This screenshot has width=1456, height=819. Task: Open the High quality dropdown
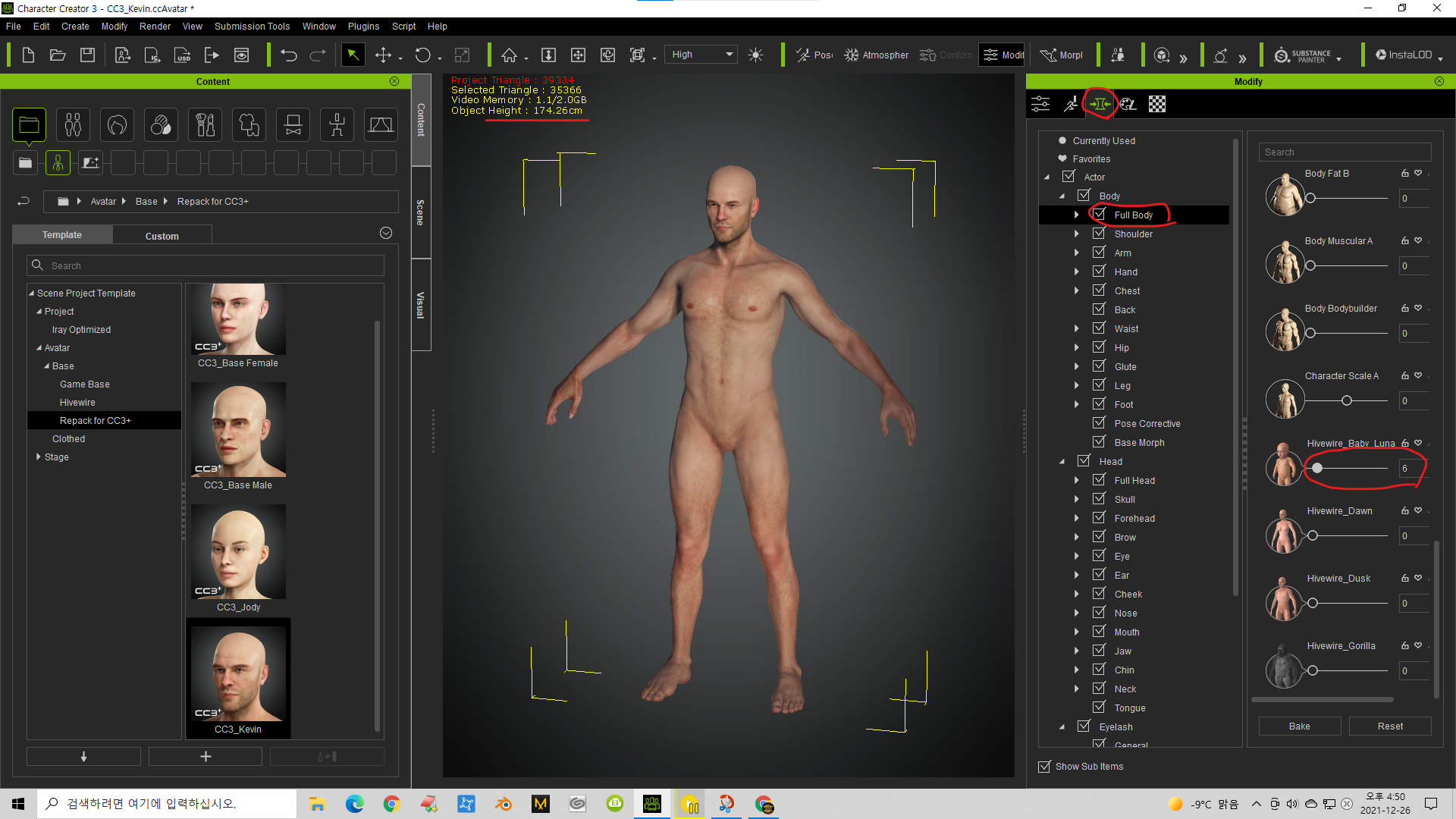click(x=701, y=55)
